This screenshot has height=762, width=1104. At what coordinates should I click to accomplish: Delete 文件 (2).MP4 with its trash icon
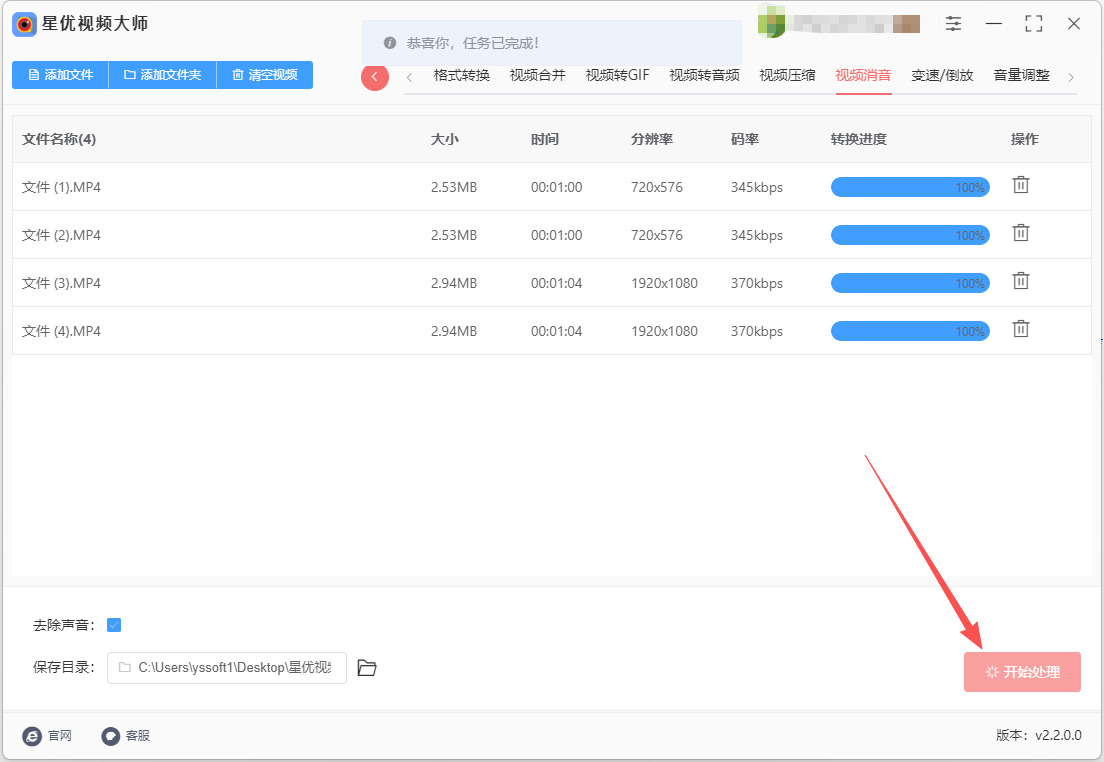[x=1020, y=233]
